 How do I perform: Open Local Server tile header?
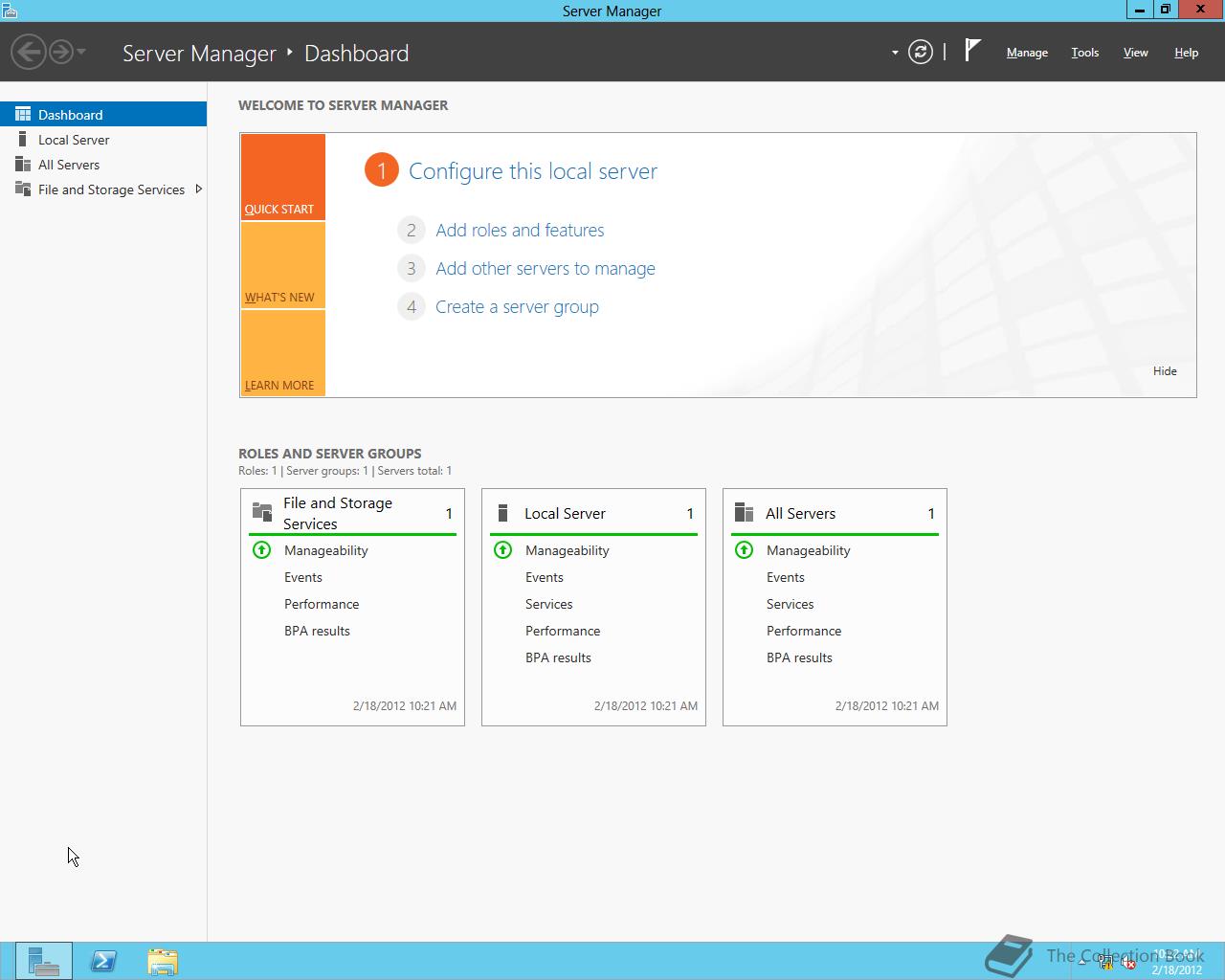click(x=593, y=513)
